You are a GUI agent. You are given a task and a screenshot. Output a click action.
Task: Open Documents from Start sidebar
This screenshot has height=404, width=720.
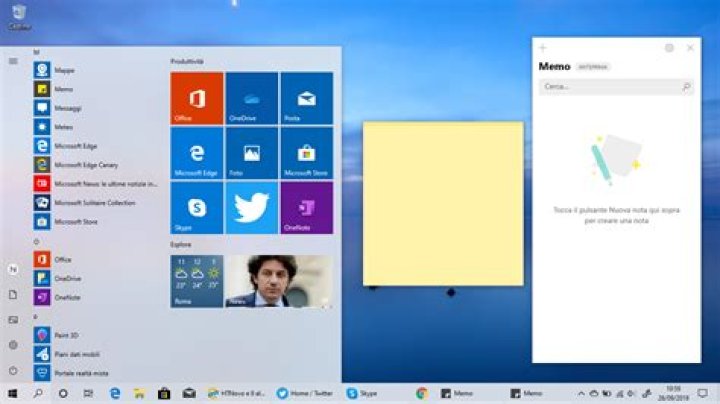[13, 295]
